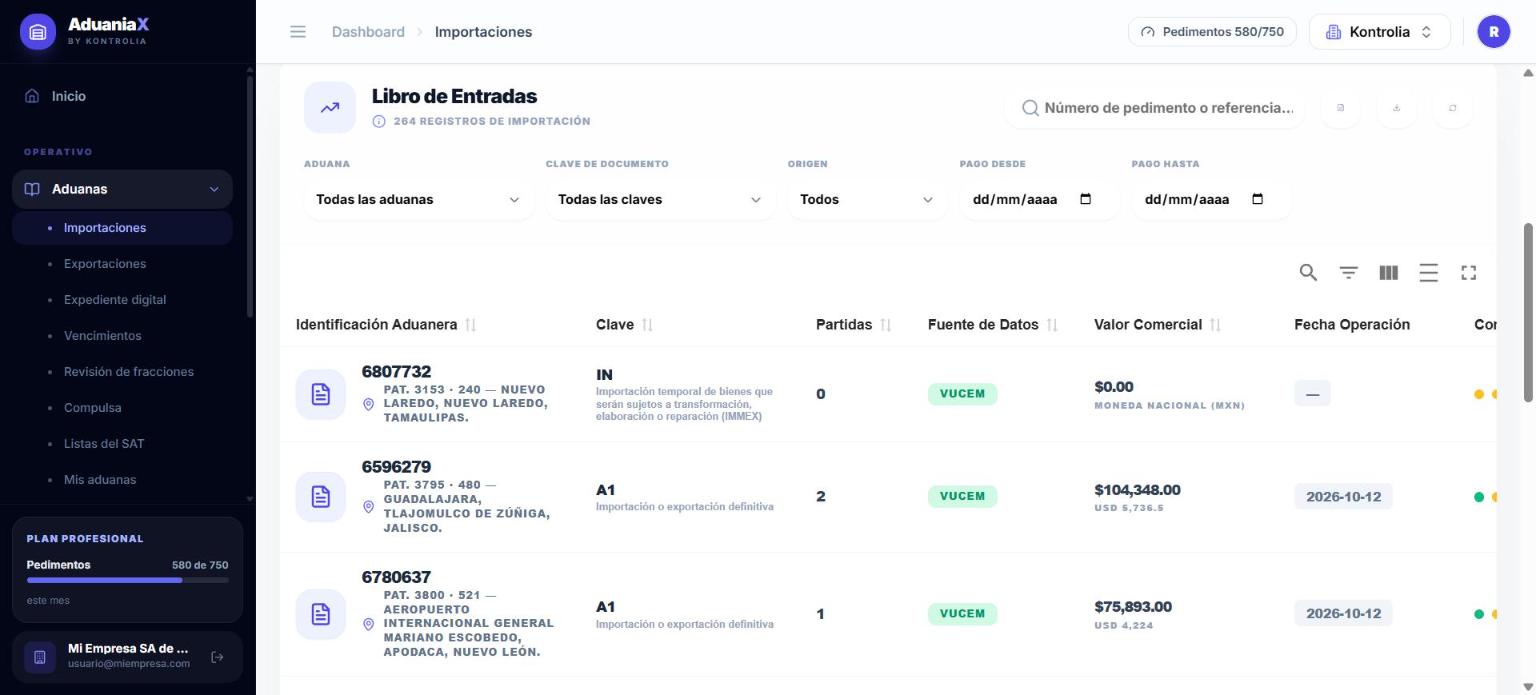Click the Mi Empresa account icon

40,657
